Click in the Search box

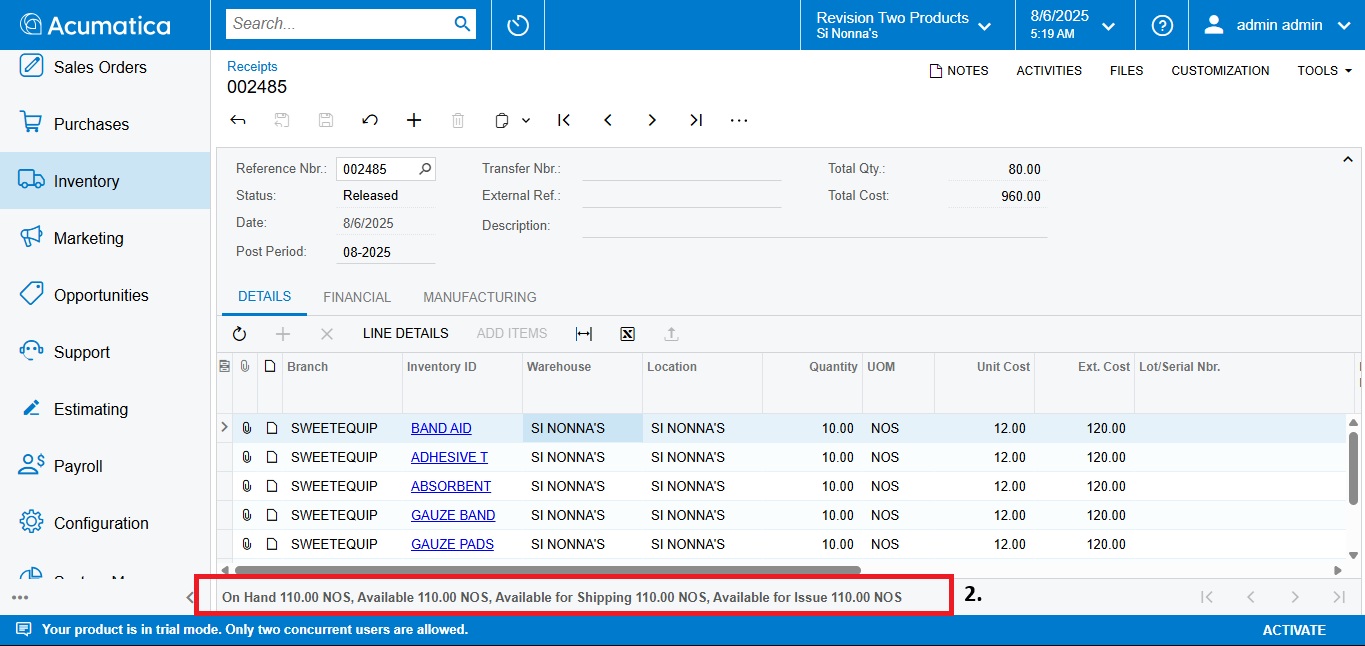click(338, 24)
